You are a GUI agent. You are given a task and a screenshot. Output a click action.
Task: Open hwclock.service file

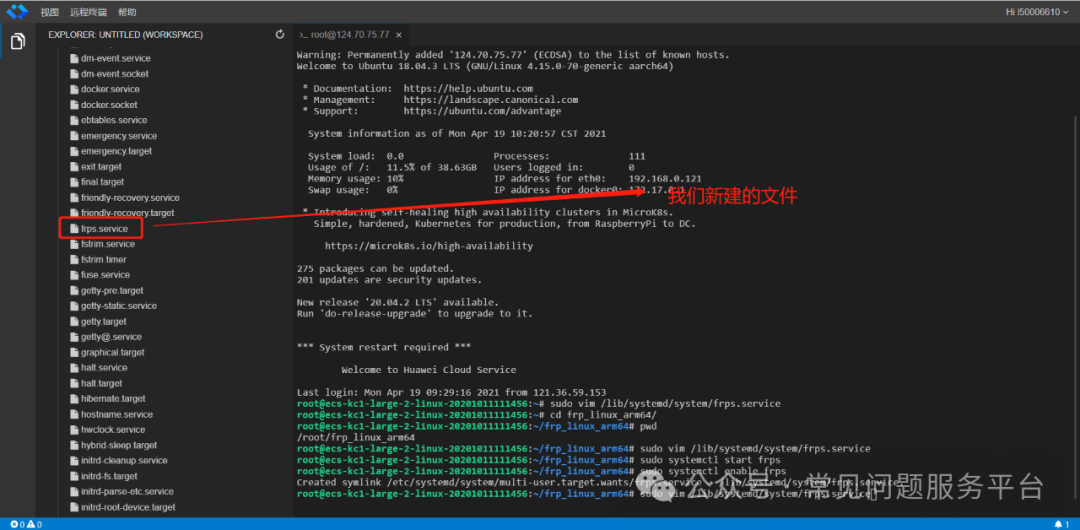(113, 429)
